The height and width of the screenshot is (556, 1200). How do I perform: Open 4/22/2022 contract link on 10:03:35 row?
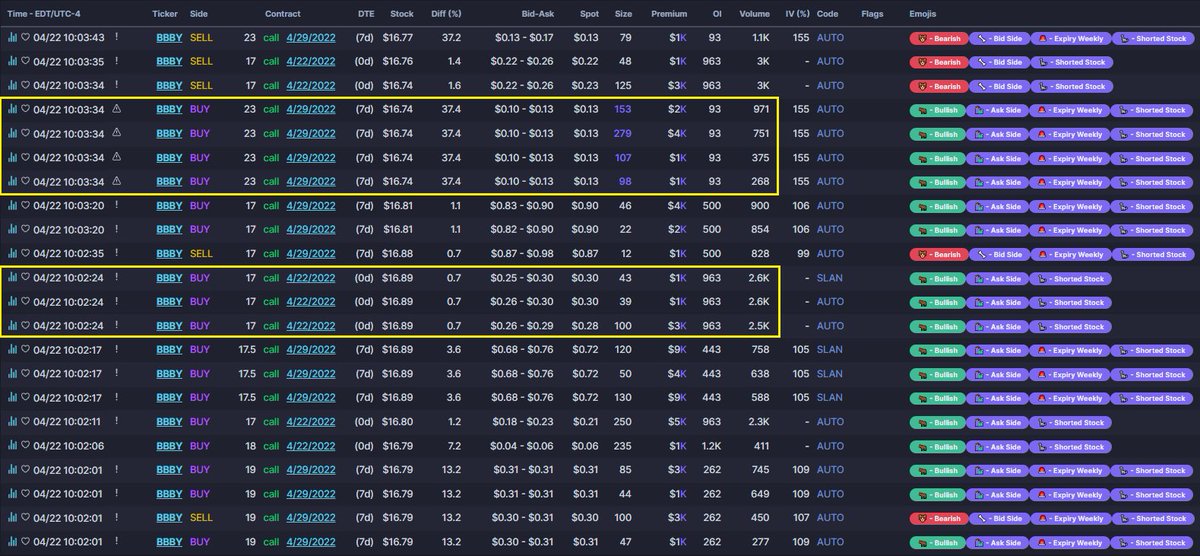[x=310, y=62]
